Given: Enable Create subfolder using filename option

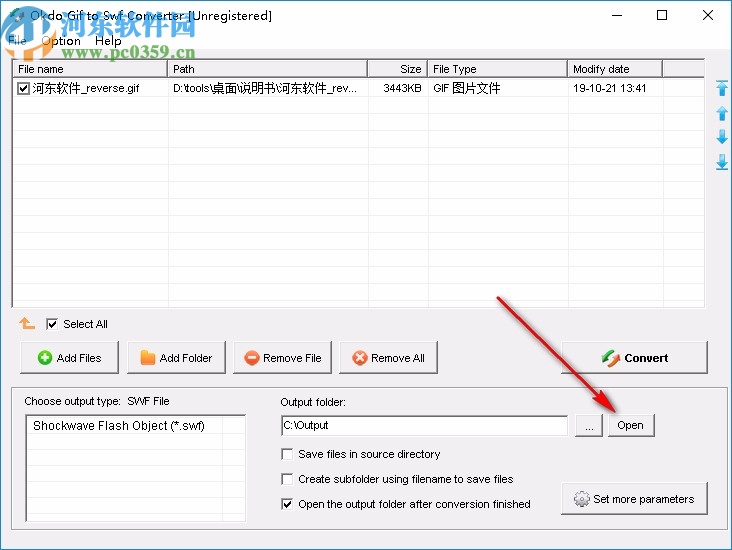Looking at the screenshot, I should click(x=287, y=479).
